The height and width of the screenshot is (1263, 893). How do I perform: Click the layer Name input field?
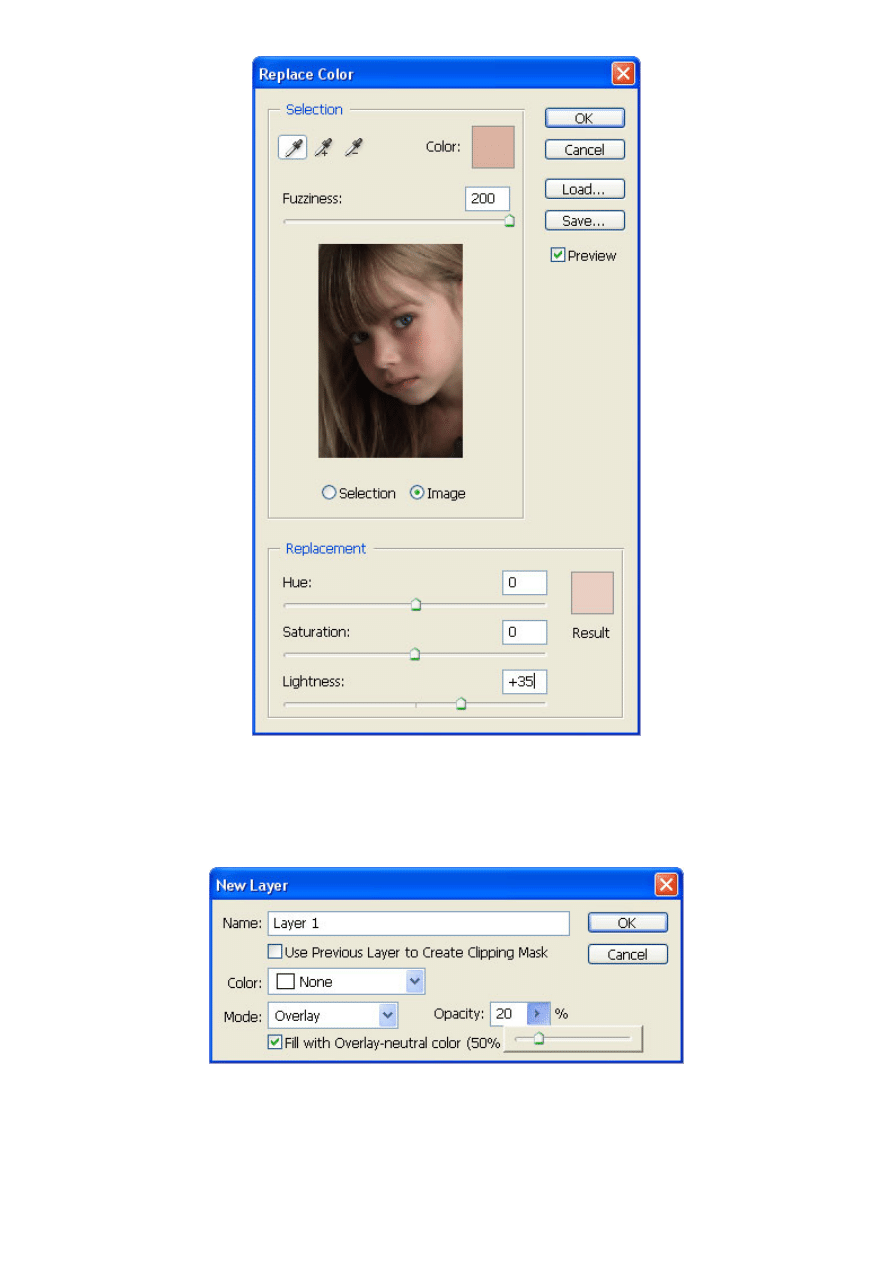(x=418, y=923)
